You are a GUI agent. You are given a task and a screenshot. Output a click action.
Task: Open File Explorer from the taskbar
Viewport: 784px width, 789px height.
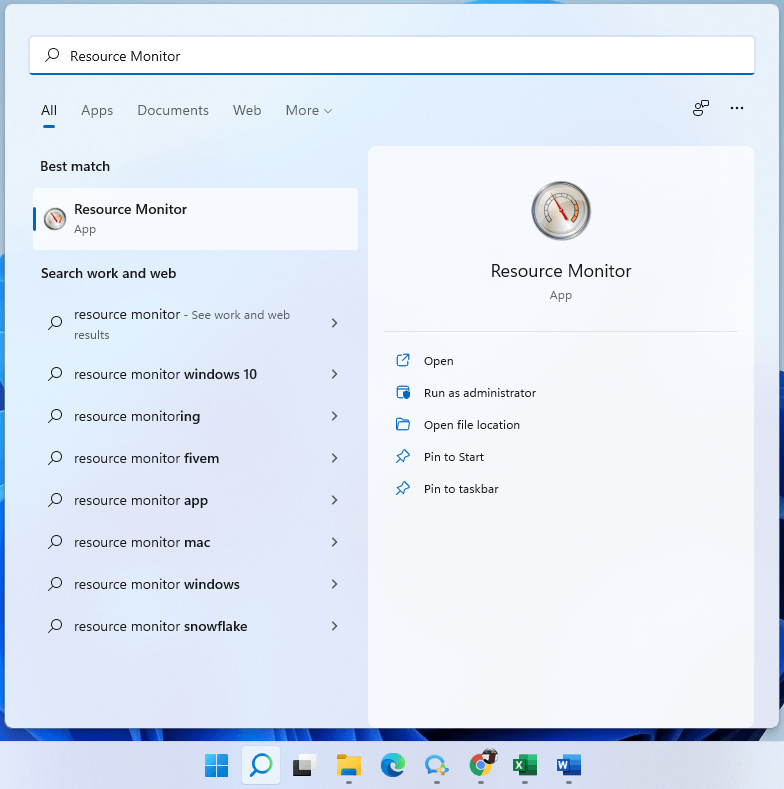click(349, 765)
